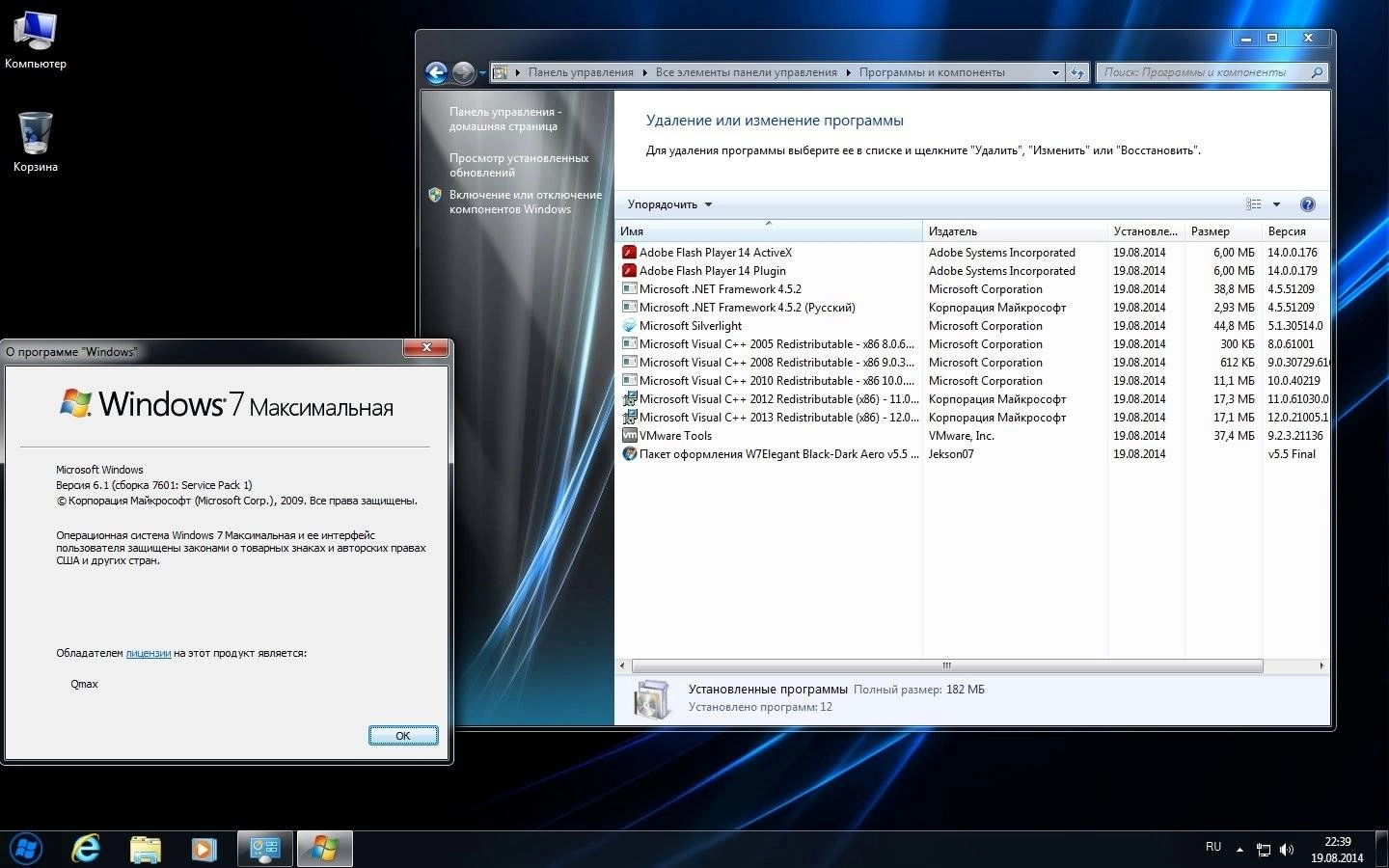Select the Microsoft Silverlight icon
The width and height of the screenshot is (1389, 868).
(x=629, y=326)
